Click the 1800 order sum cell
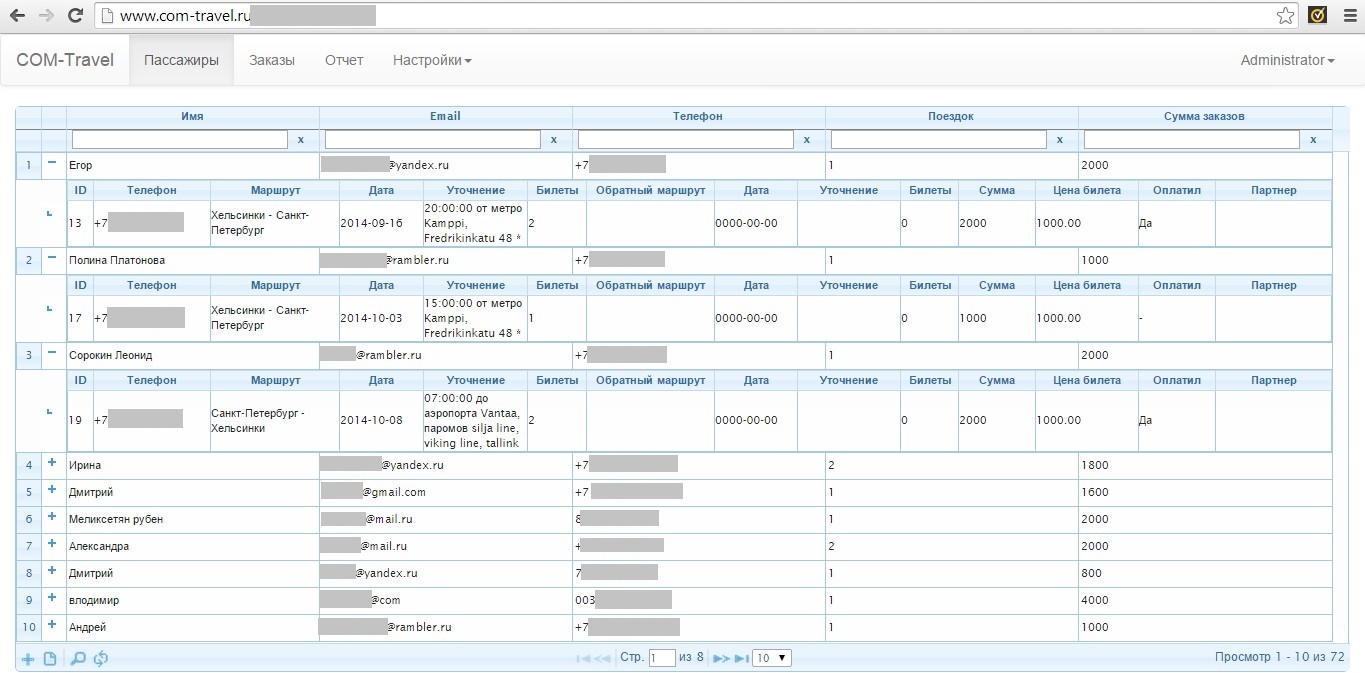Image resolution: width=1365 pixels, height=673 pixels. point(1205,465)
